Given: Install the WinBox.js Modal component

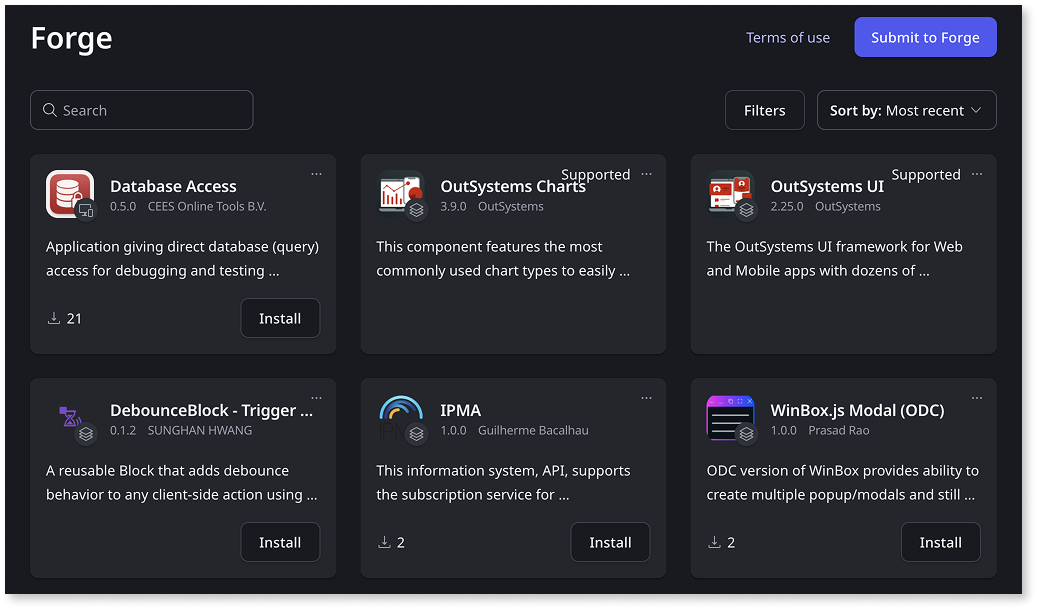Looking at the screenshot, I should tap(940, 541).
